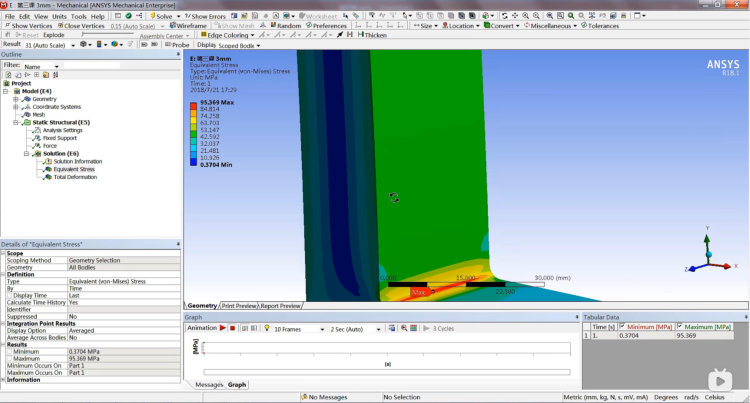Switch to the Report Preview tab
Screen dimensions: 750x403
click(281, 305)
